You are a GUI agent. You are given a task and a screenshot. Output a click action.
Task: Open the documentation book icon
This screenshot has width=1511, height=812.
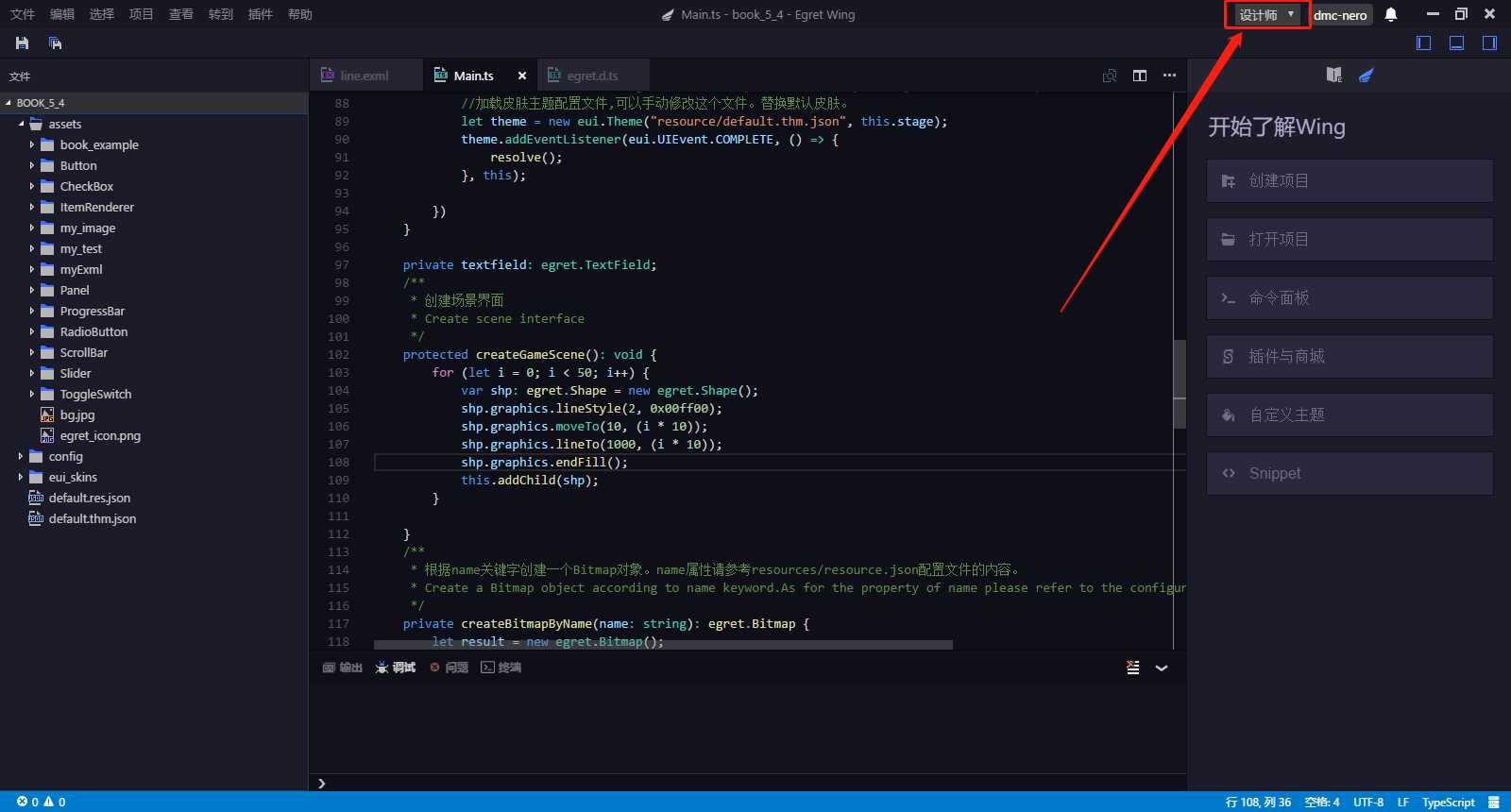(1333, 75)
